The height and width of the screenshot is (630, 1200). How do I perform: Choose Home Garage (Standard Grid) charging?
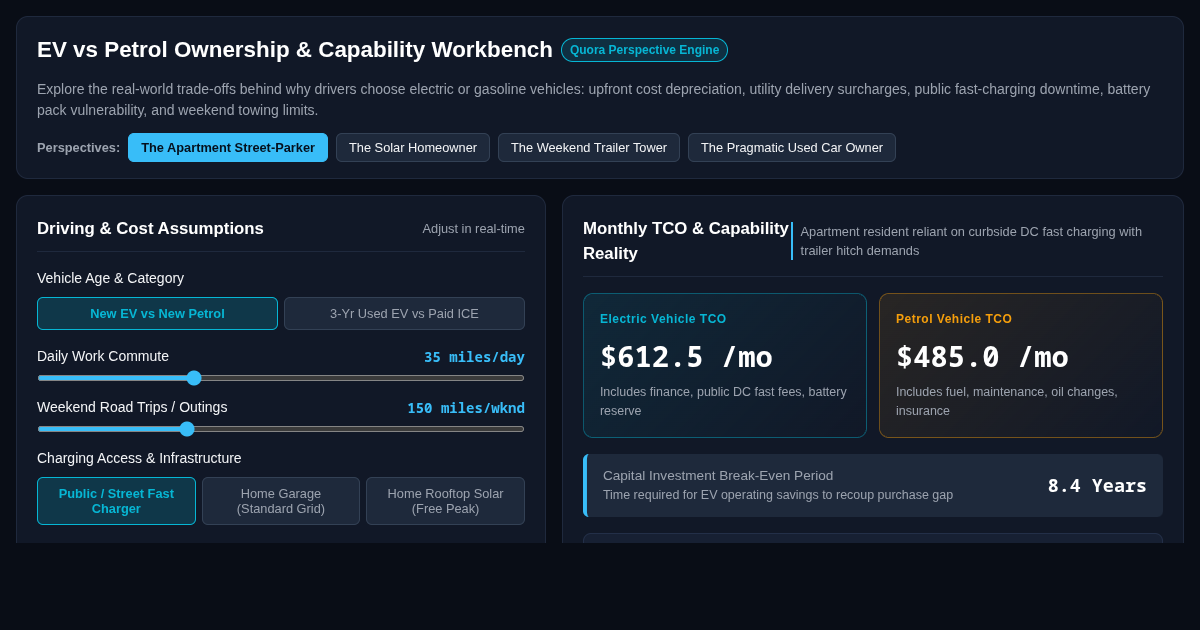tap(281, 501)
